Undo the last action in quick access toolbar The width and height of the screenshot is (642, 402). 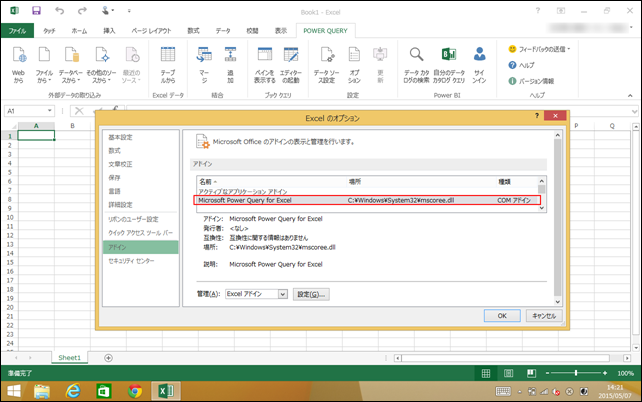pyautogui.click(x=60, y=11)
